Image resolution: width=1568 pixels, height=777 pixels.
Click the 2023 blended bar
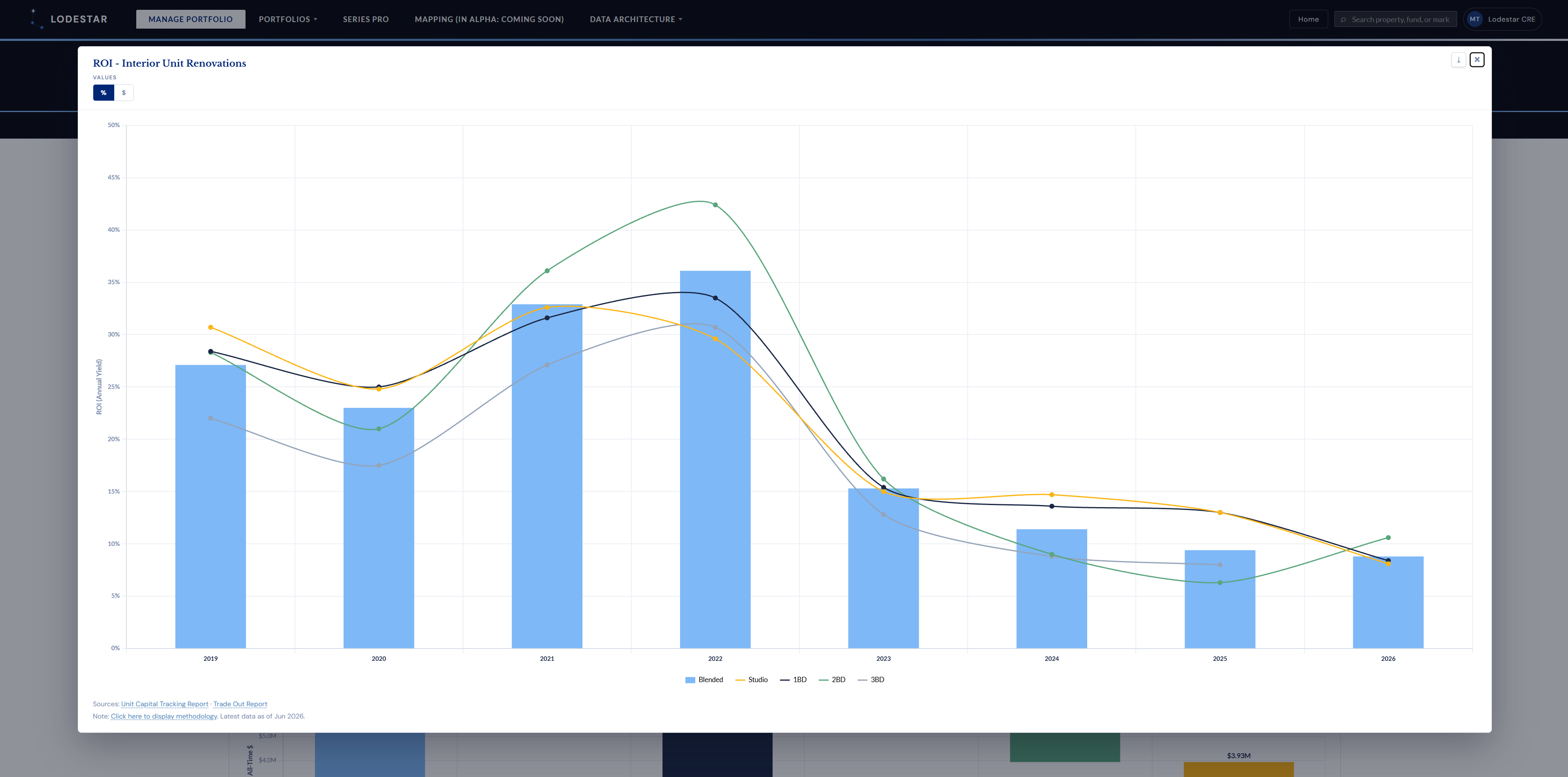[883, 568]
